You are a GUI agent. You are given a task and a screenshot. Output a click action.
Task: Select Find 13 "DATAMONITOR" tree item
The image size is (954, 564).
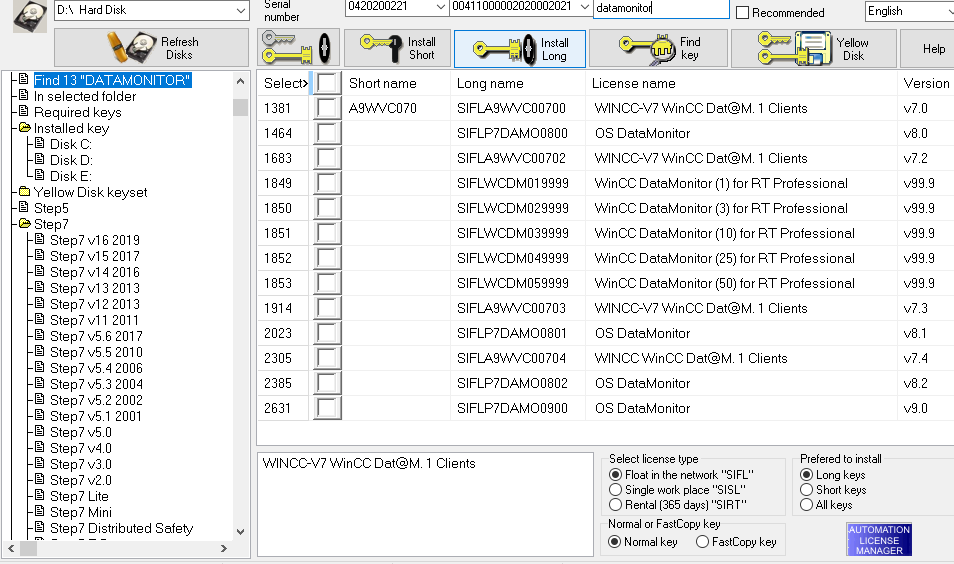pos(113,80)
